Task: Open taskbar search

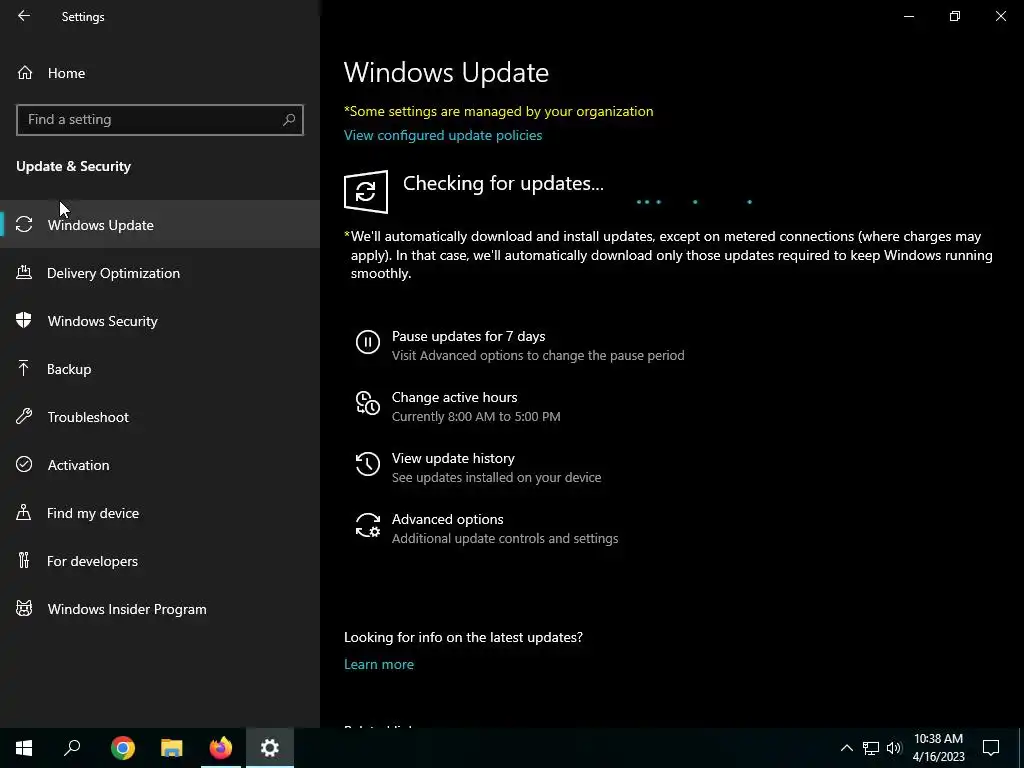Action: (x=72, y=748)
